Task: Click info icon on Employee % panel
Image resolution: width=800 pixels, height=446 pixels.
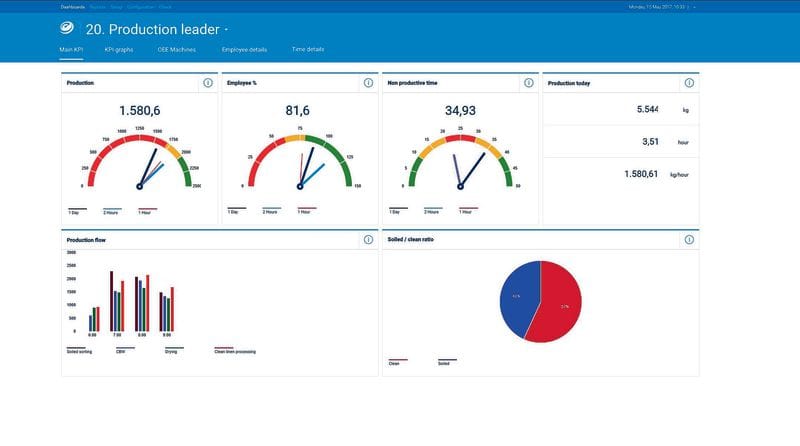Action: [x=368, y=83]
